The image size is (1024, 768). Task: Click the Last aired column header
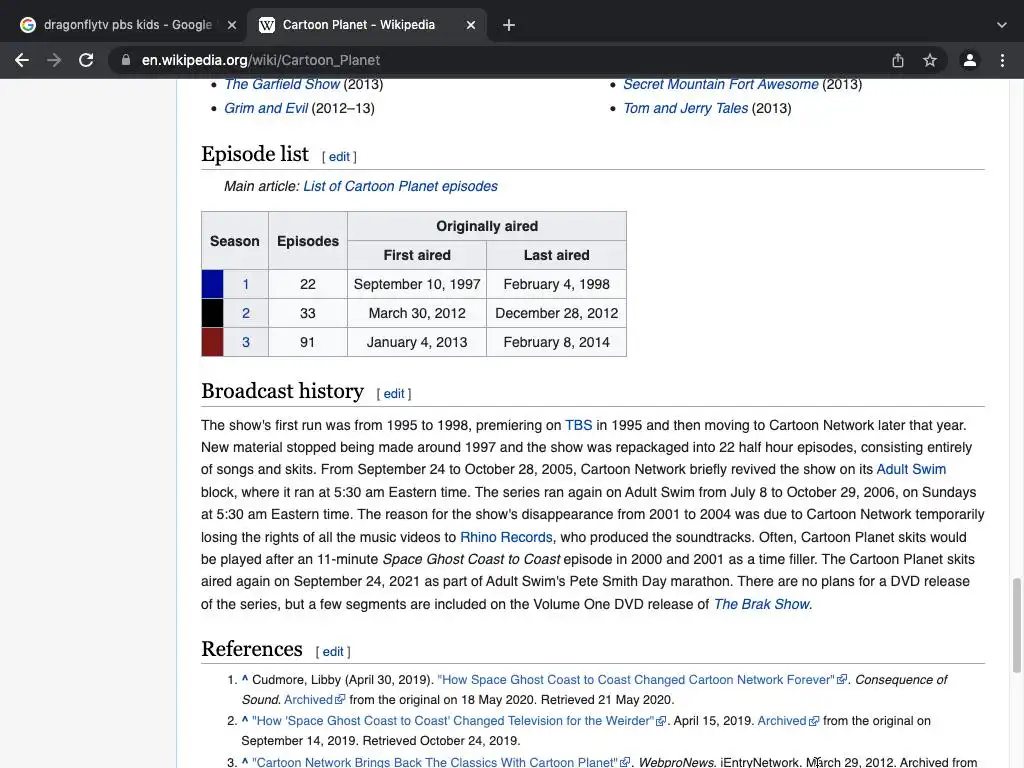tap(556, 255)
